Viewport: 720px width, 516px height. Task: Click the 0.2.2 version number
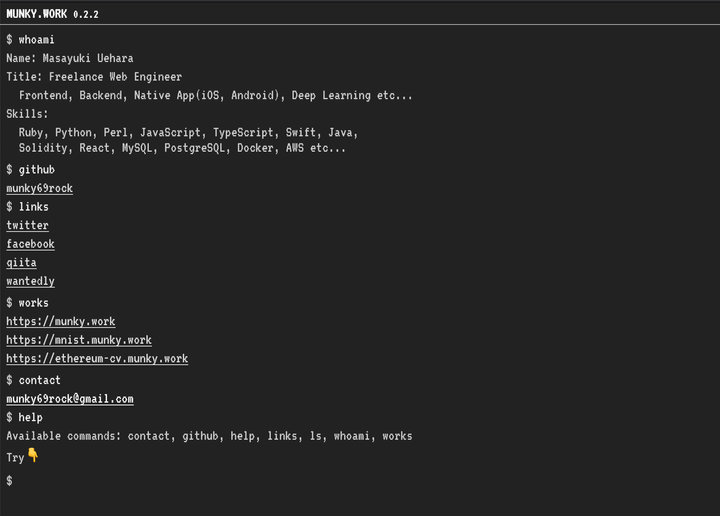[86, 15]
